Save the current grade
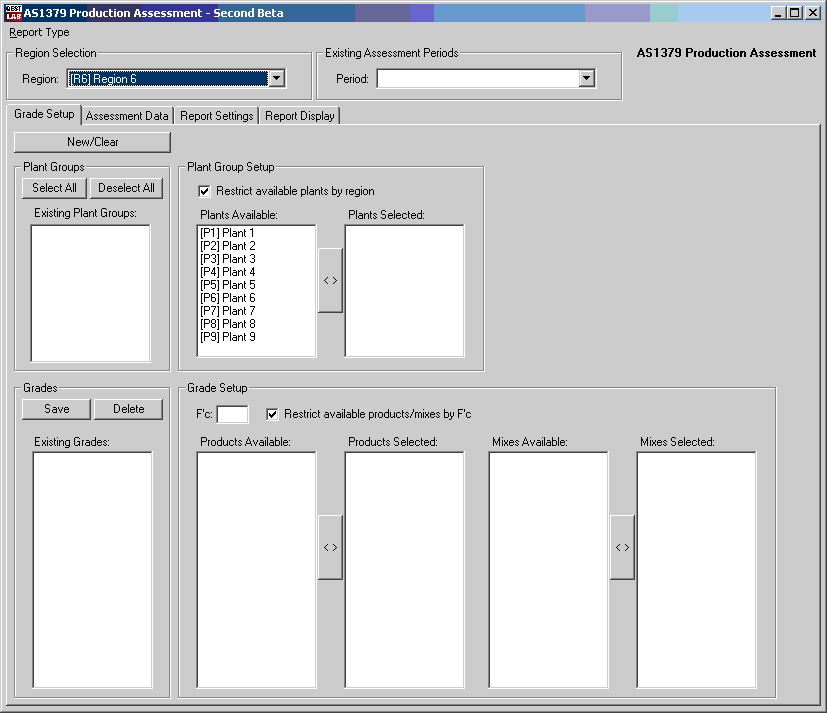The image size is (827, 713). (x=57, y=409)
